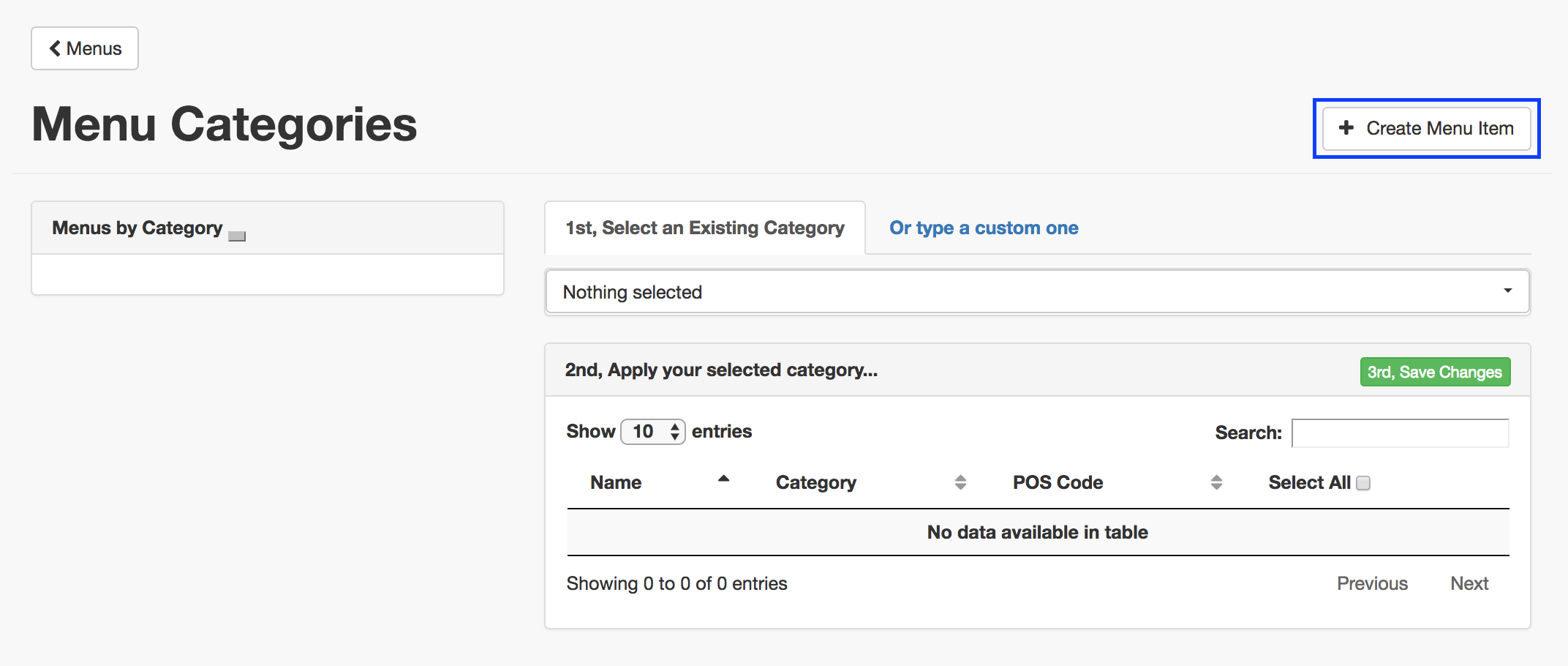
Task: Click the Showing 0 to 0 entries text
Action: [676, 583]
